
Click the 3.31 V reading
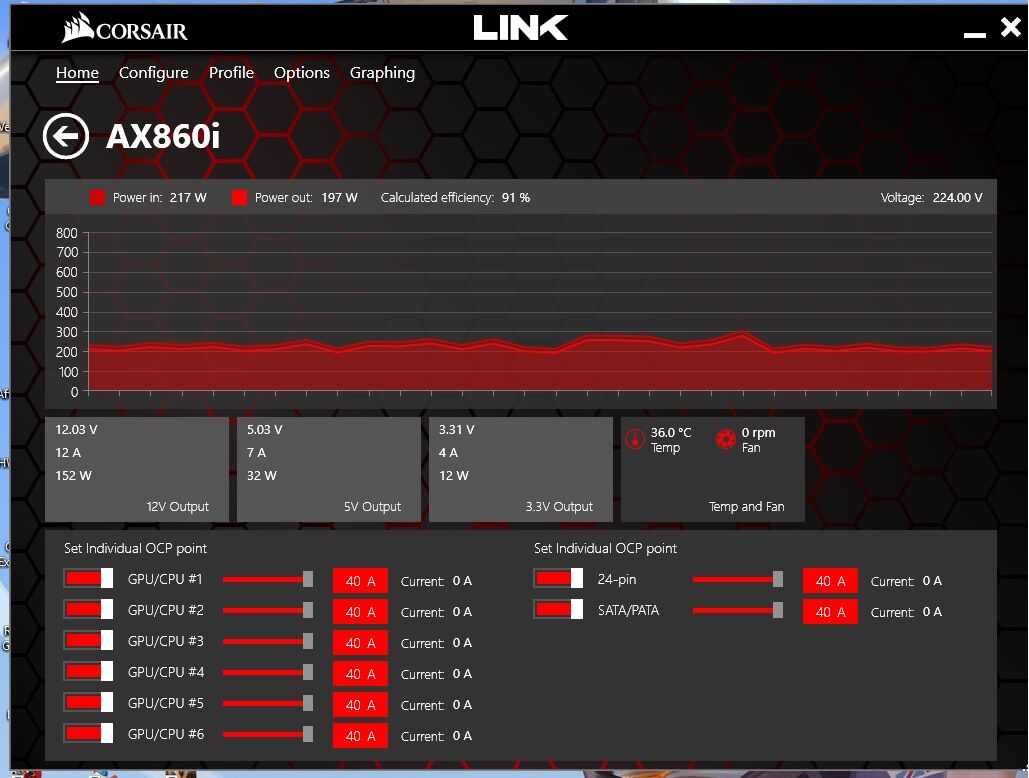click(457, 430)
